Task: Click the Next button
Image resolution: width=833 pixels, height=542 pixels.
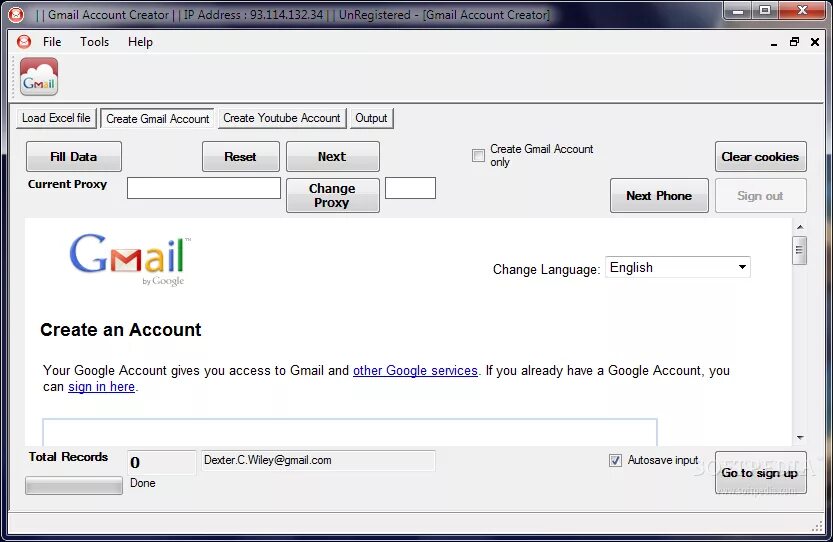Action: tap(333, 157)
